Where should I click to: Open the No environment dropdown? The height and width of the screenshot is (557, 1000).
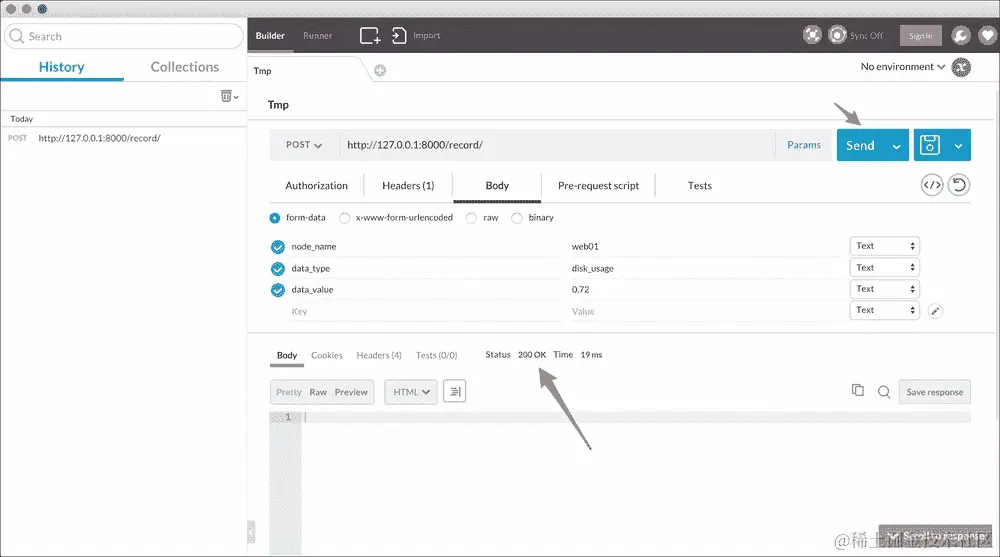coord(902,66)
